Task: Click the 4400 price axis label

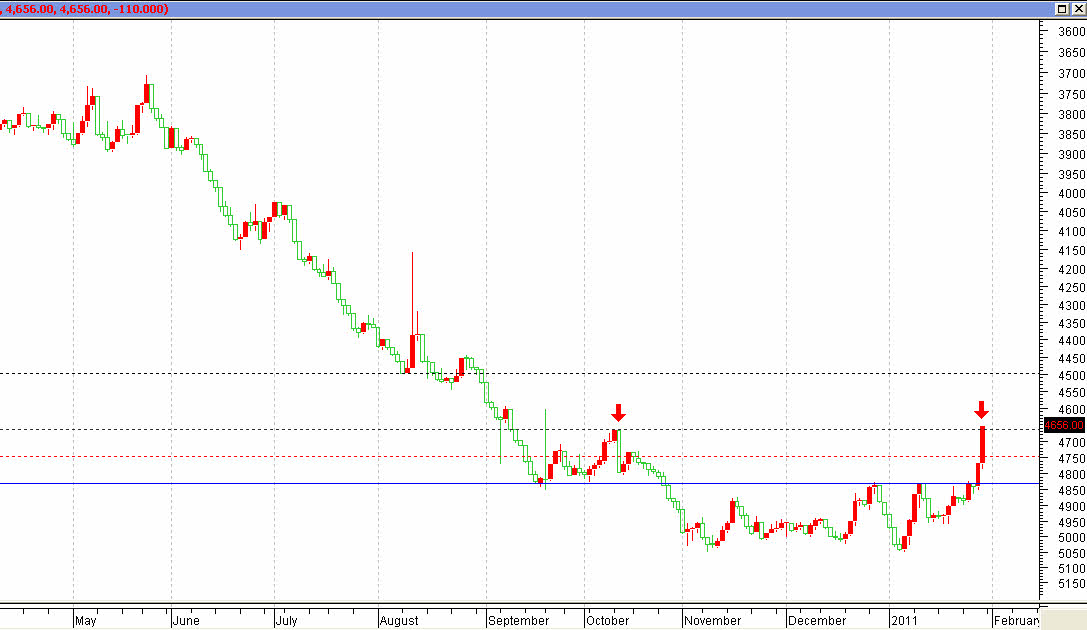Action: tap(1072, 340)
